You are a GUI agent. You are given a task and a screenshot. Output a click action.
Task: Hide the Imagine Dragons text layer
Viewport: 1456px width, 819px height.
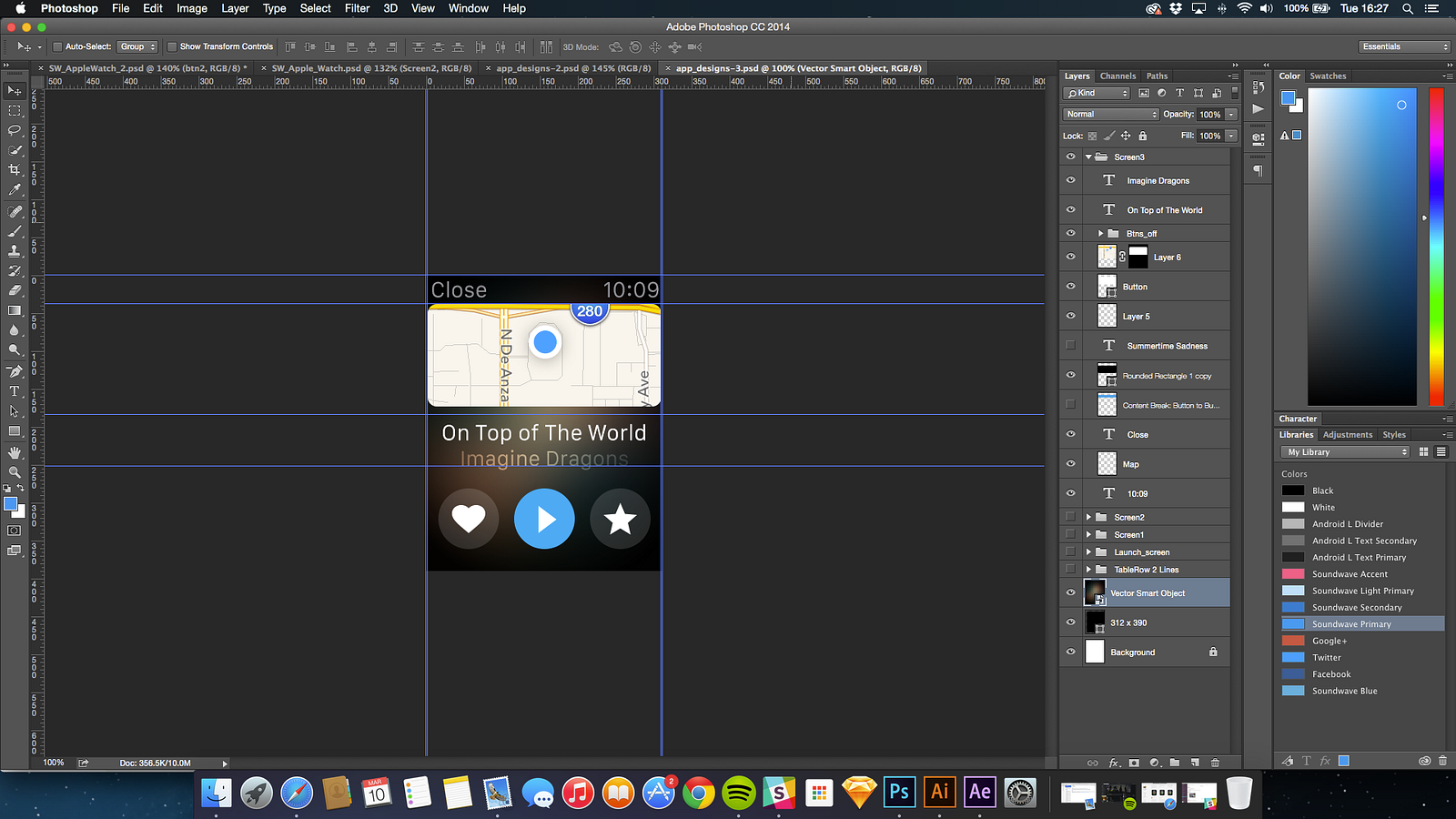tap(1070, 180)
